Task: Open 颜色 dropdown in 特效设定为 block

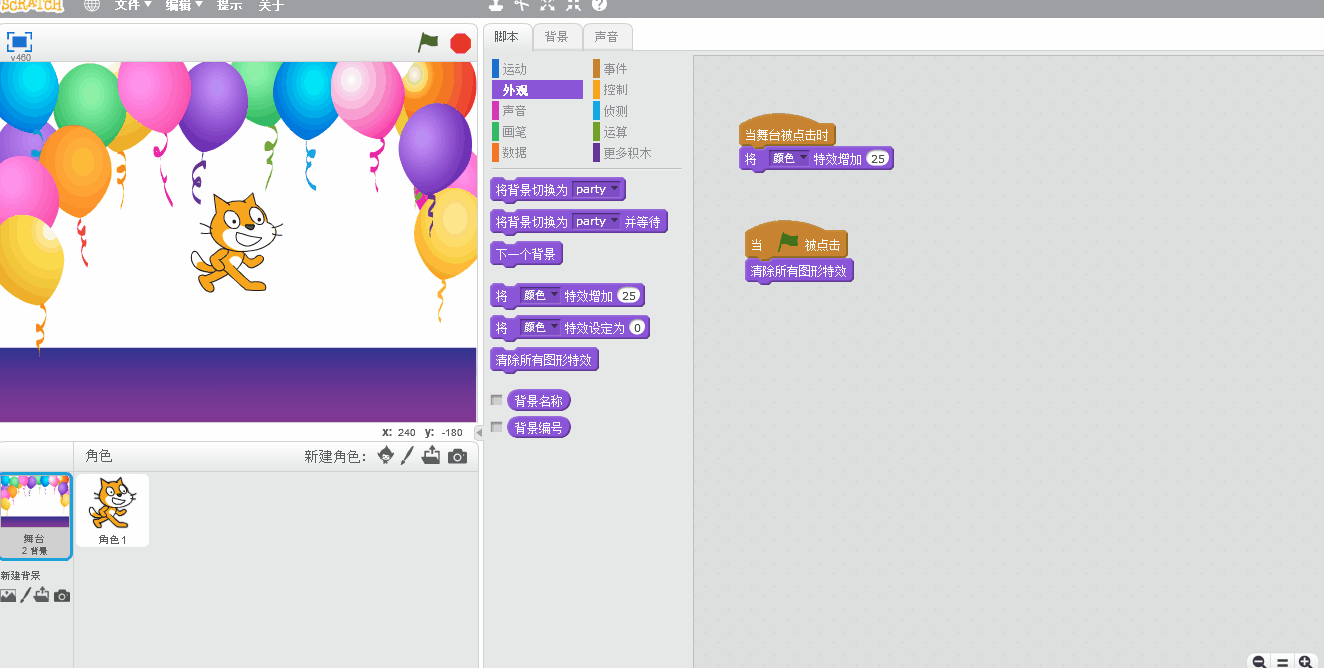Action: [x=541, y=328]
